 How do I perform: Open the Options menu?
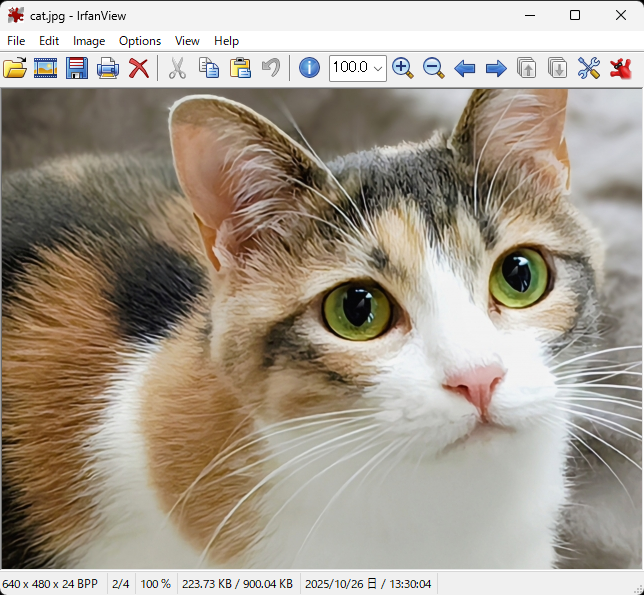point(140,41)
